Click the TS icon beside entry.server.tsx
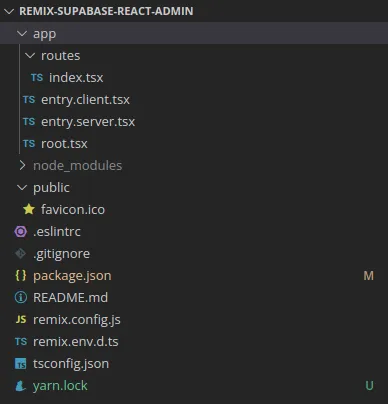The image size is (388, 404). [x=29, y=122]
